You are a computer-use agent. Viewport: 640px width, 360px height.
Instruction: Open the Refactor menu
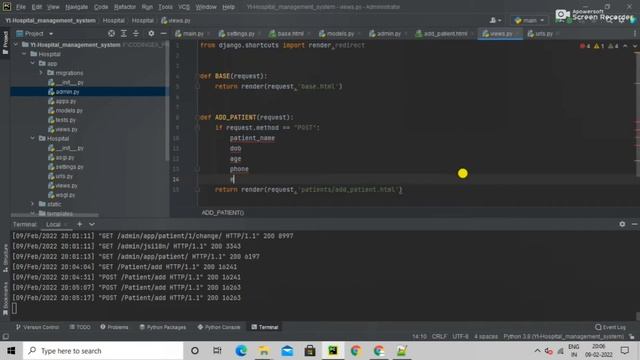coord(124,7)
